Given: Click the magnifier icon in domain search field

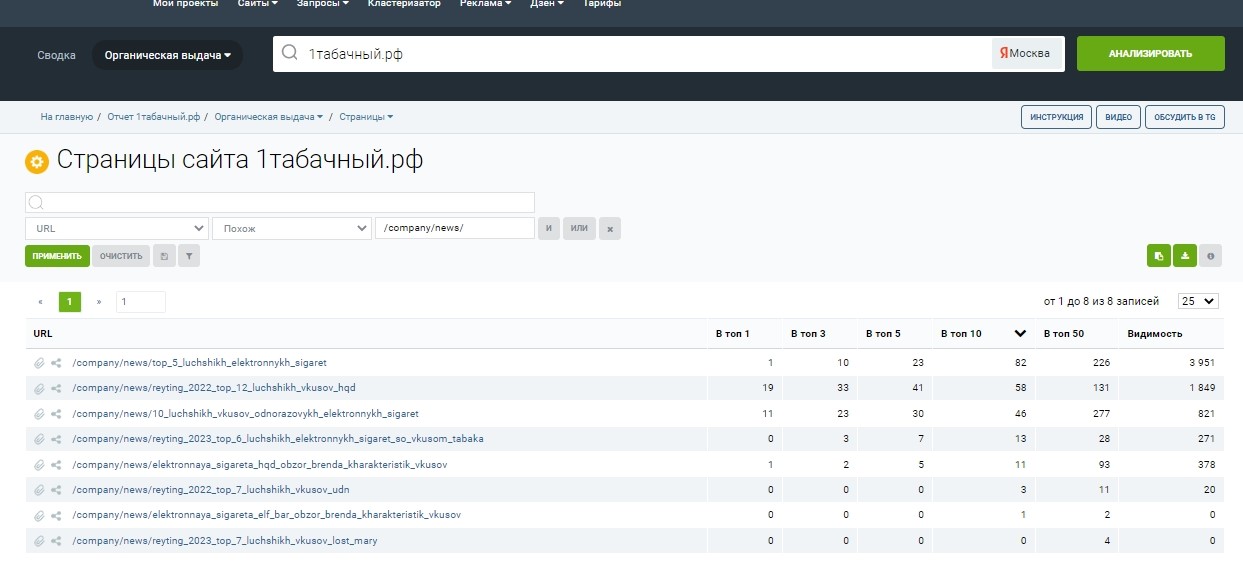Looking at the screenshot, I should tap(290, 53).
